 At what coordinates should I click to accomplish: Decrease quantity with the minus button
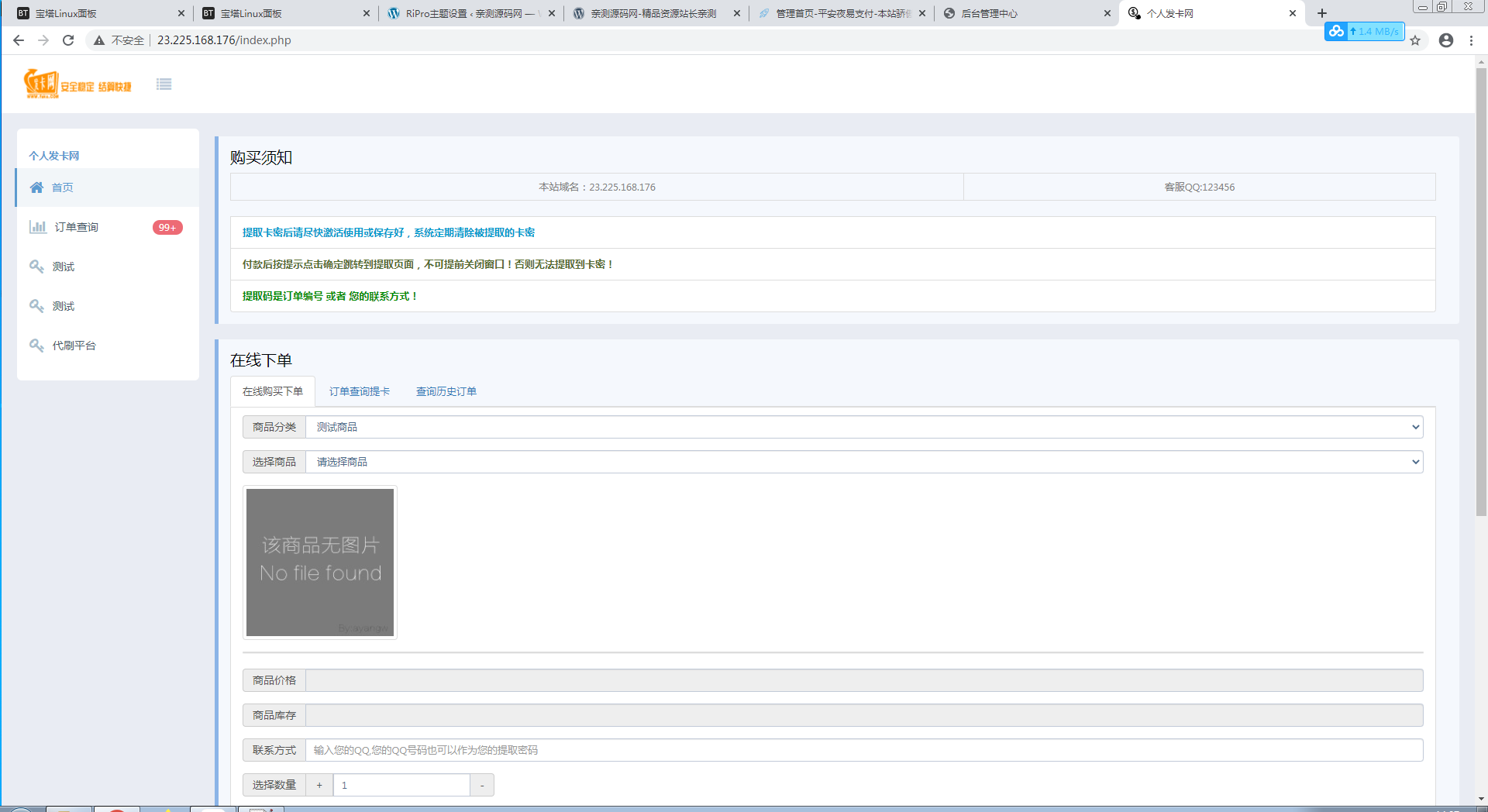482,785
